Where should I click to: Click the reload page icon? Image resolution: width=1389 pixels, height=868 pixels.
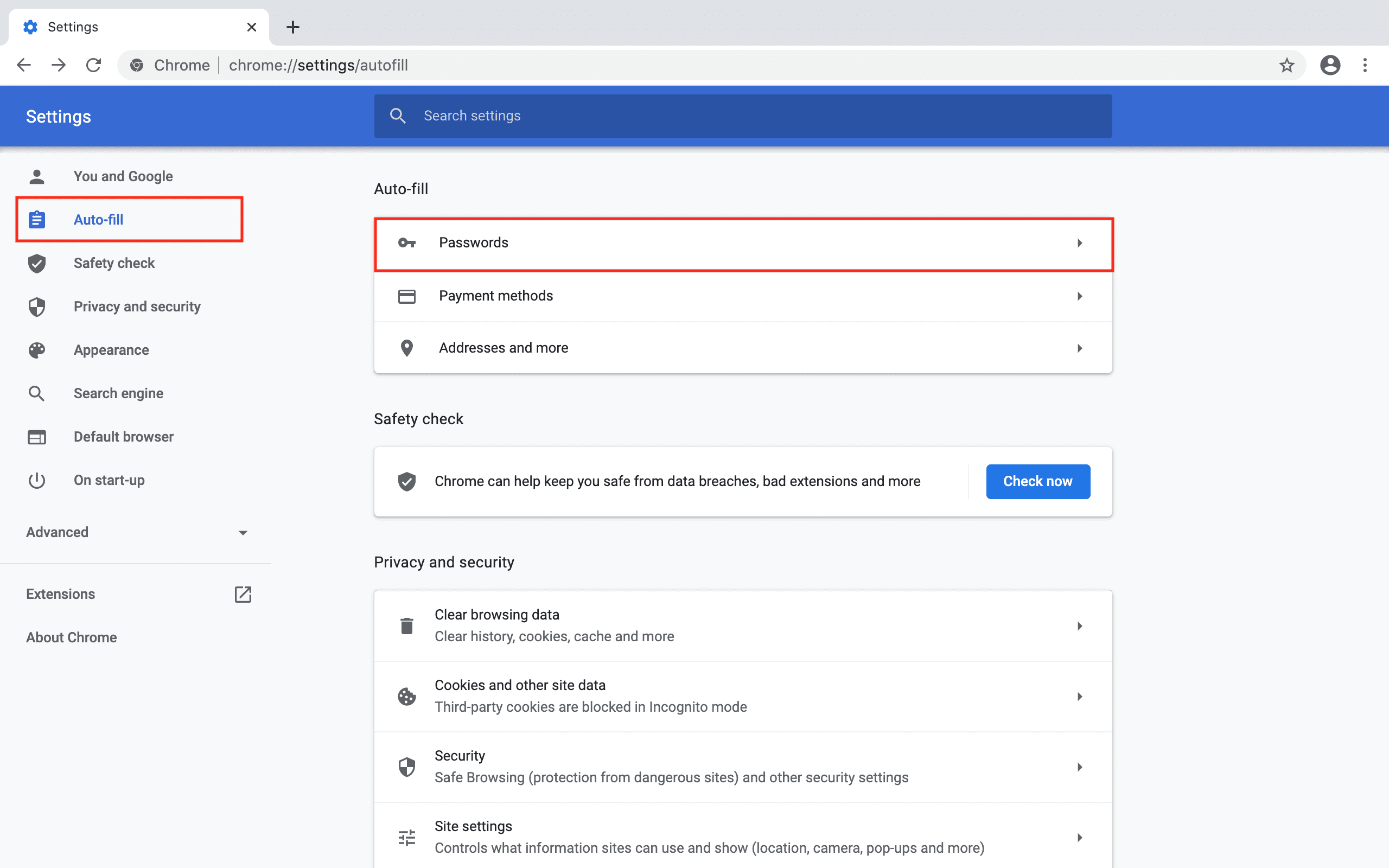(x=93, y=66)
